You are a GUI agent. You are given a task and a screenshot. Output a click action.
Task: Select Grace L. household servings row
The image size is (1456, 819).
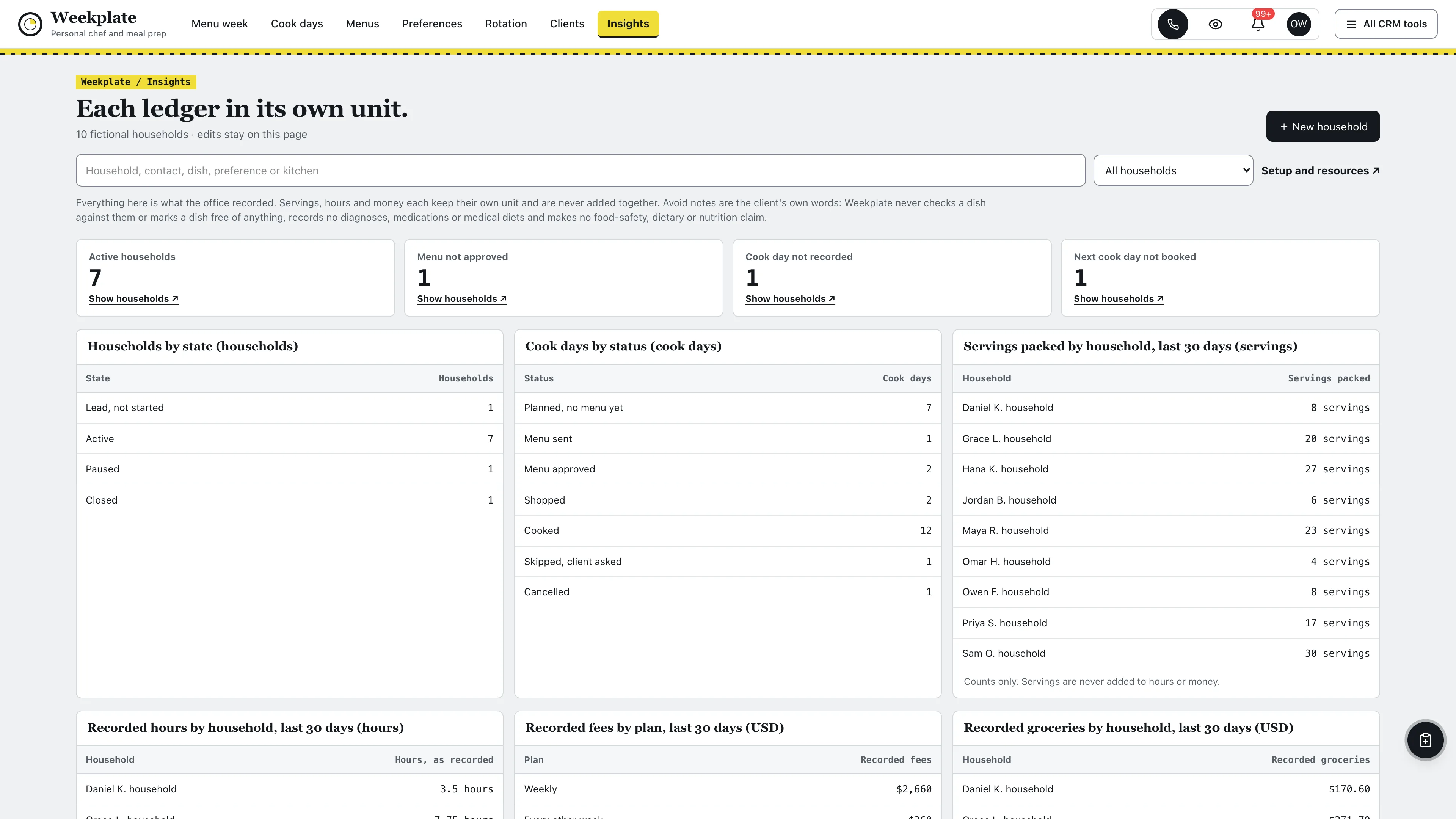click(x=1166, y=439)
